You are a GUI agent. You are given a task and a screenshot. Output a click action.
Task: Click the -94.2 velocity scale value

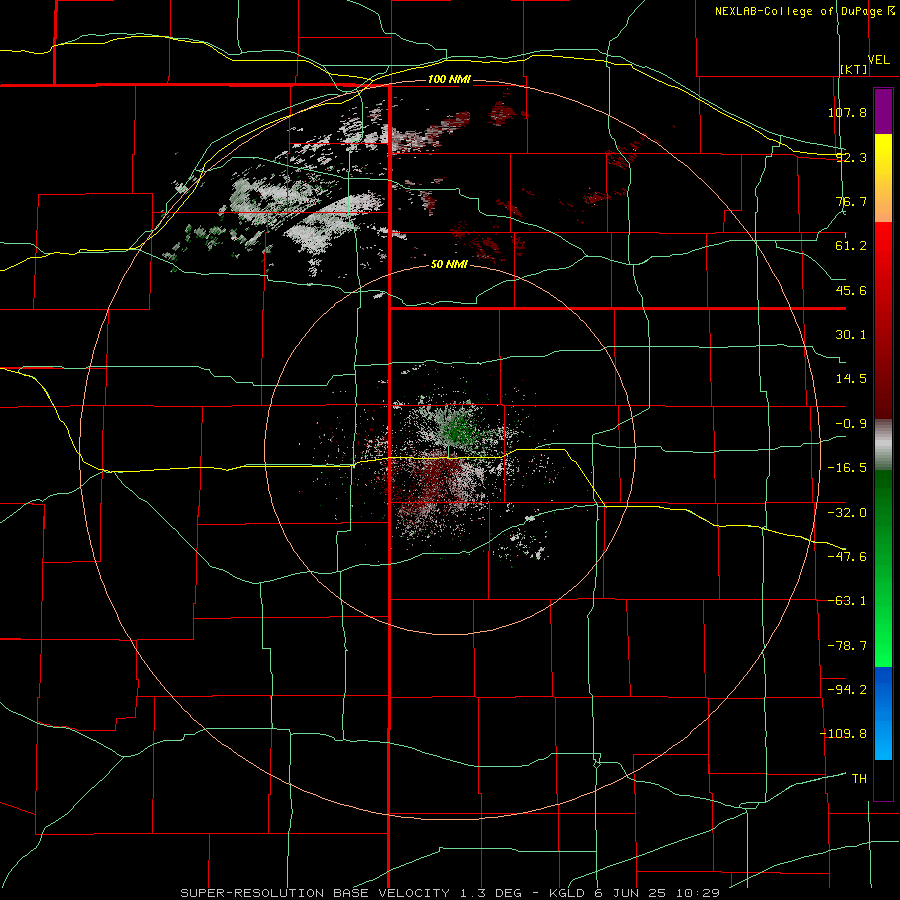click(847, 689)
